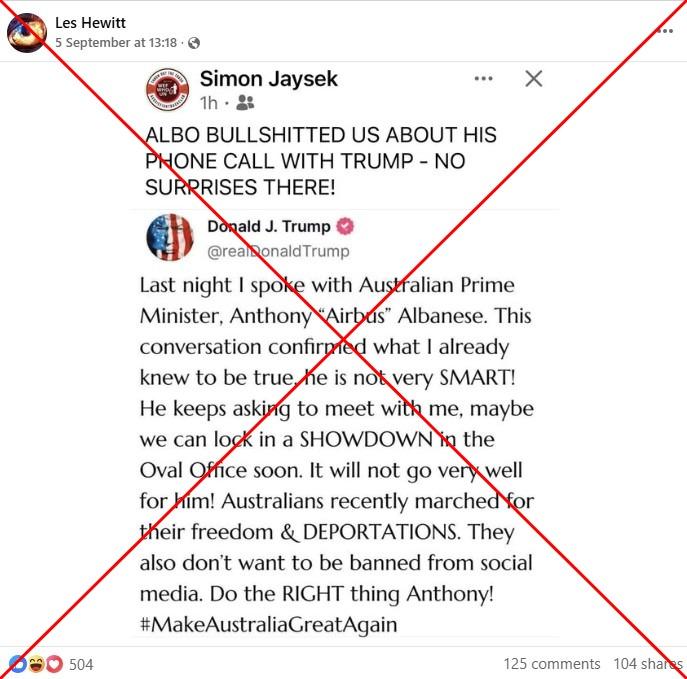Click the Les Hewitt name link
687x679 pixels.
[x=90, y=22]
